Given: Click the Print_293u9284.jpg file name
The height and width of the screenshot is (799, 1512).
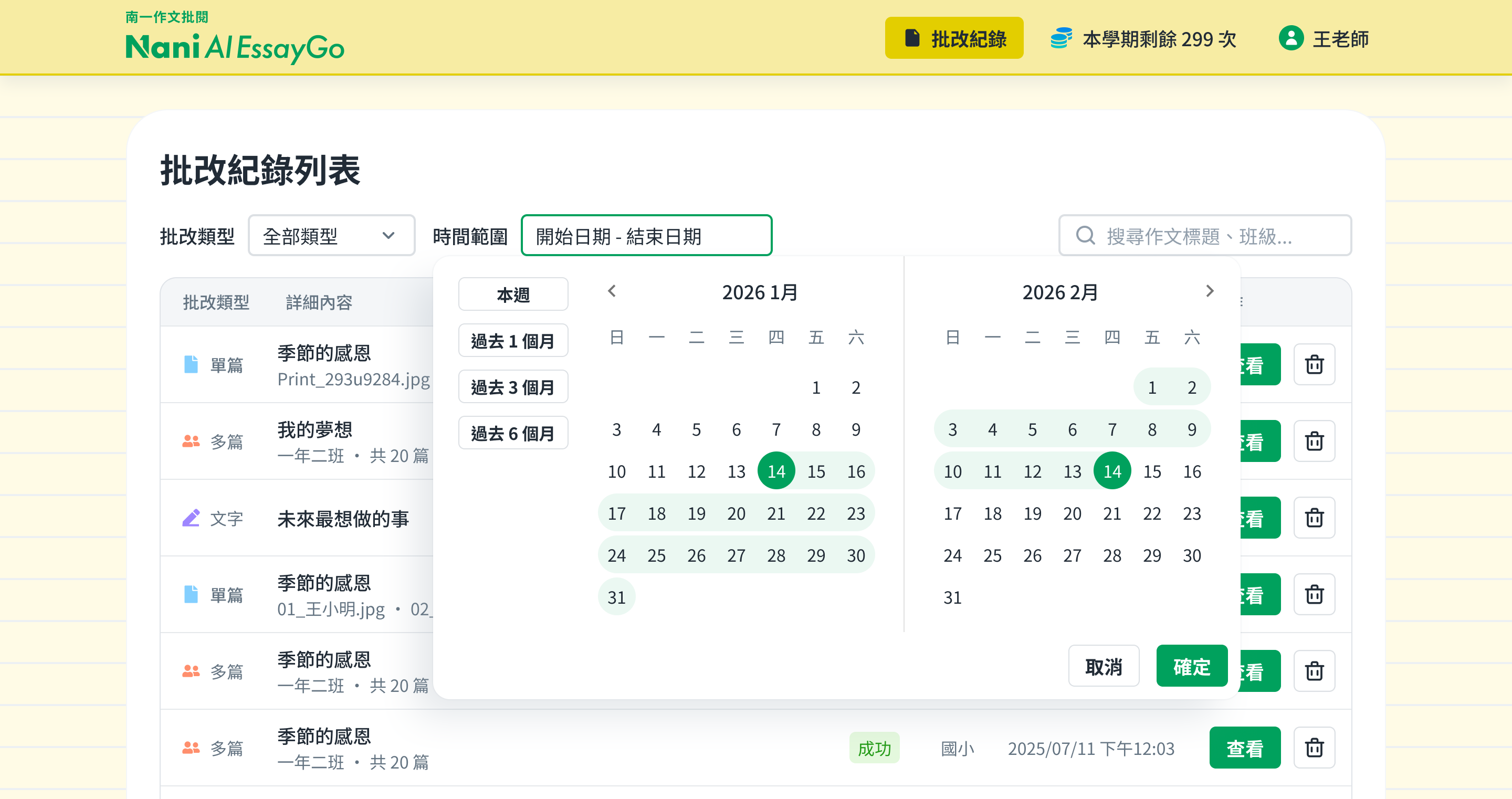Looking at the screenshot, I should pyautogui.click(x=353, y=379).
